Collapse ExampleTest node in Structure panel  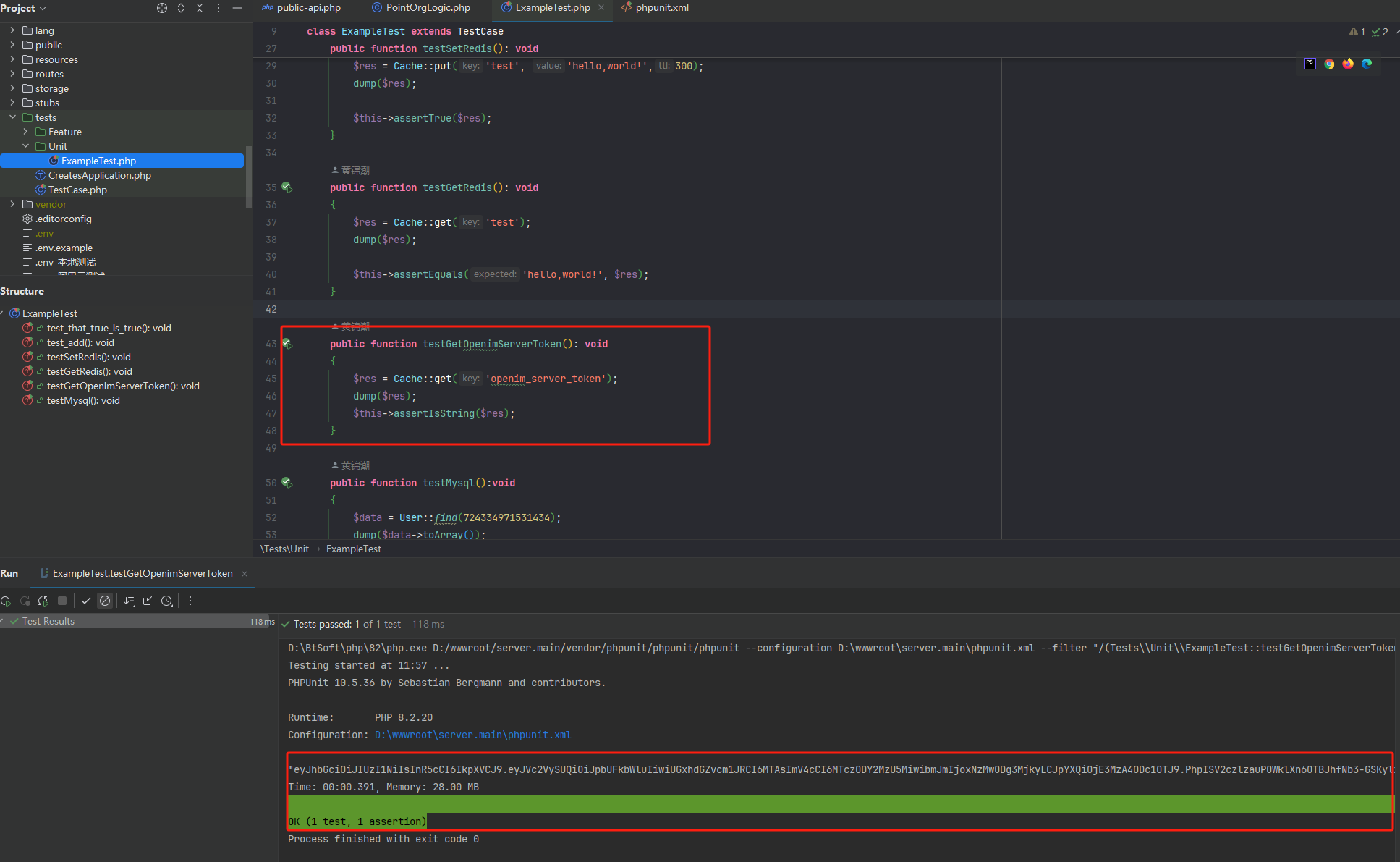(3, 313)
